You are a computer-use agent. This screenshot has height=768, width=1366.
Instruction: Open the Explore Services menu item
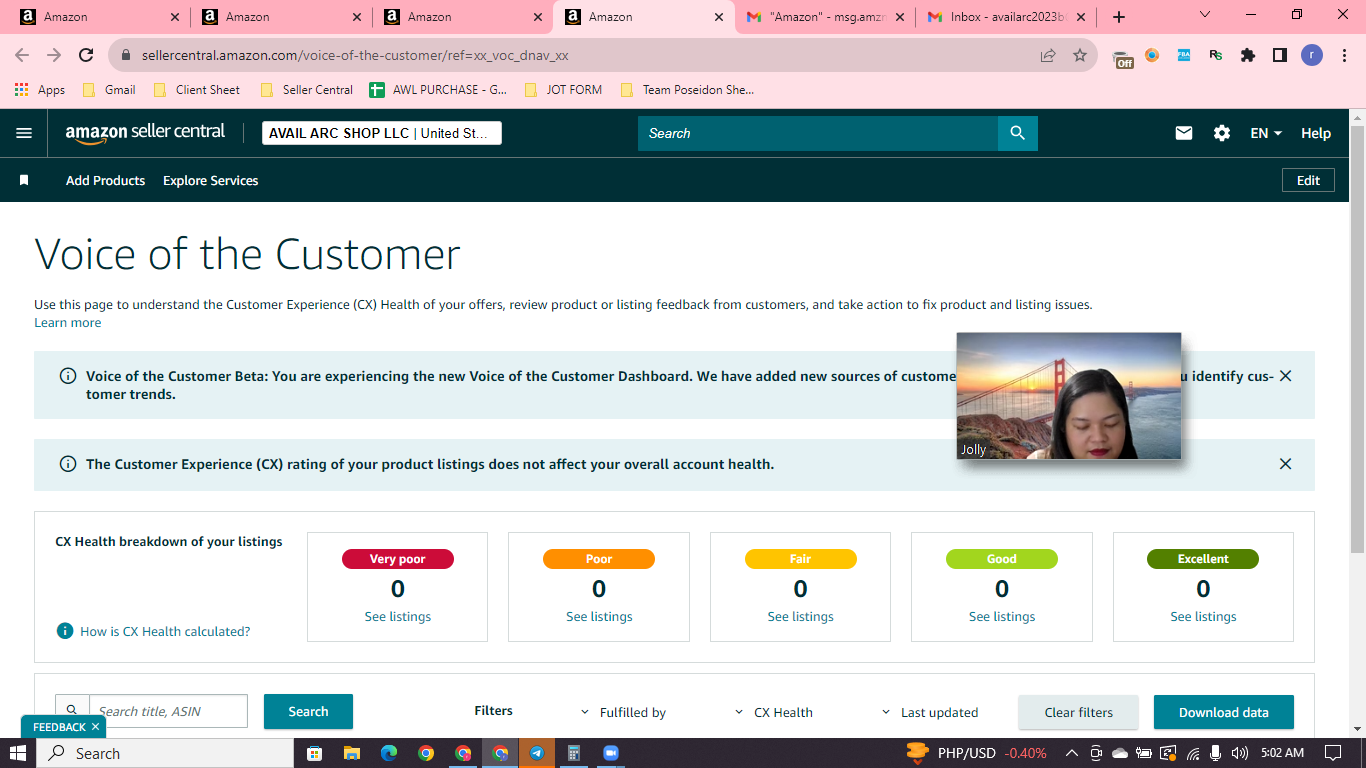click(x=210, y=181)
